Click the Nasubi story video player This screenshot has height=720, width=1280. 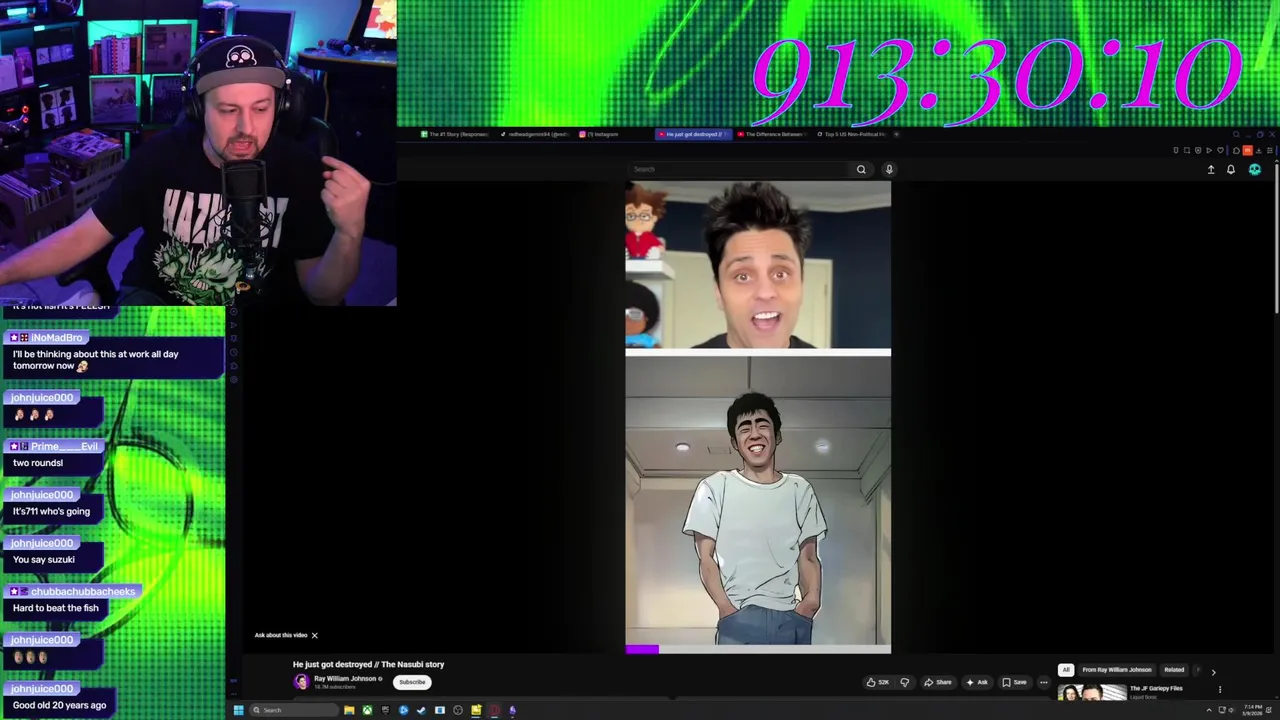758,415
